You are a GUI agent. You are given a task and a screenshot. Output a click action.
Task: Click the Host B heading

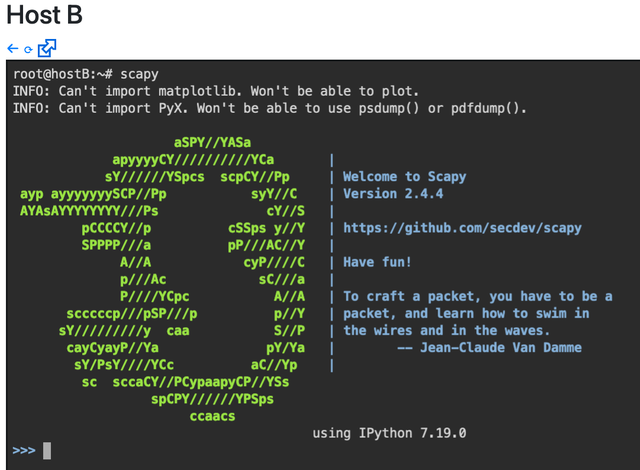pos(44,15)
